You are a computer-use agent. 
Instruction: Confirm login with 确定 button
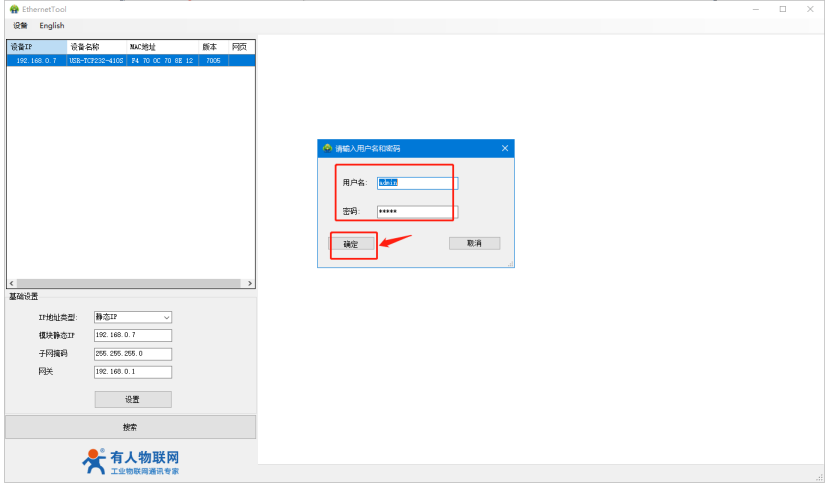tap(351, 244)
